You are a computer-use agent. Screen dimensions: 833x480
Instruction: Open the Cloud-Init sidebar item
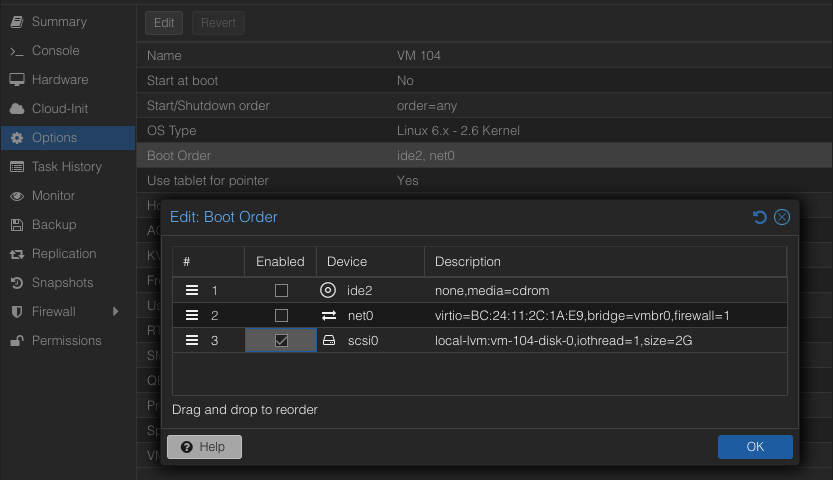coord(61,109)
